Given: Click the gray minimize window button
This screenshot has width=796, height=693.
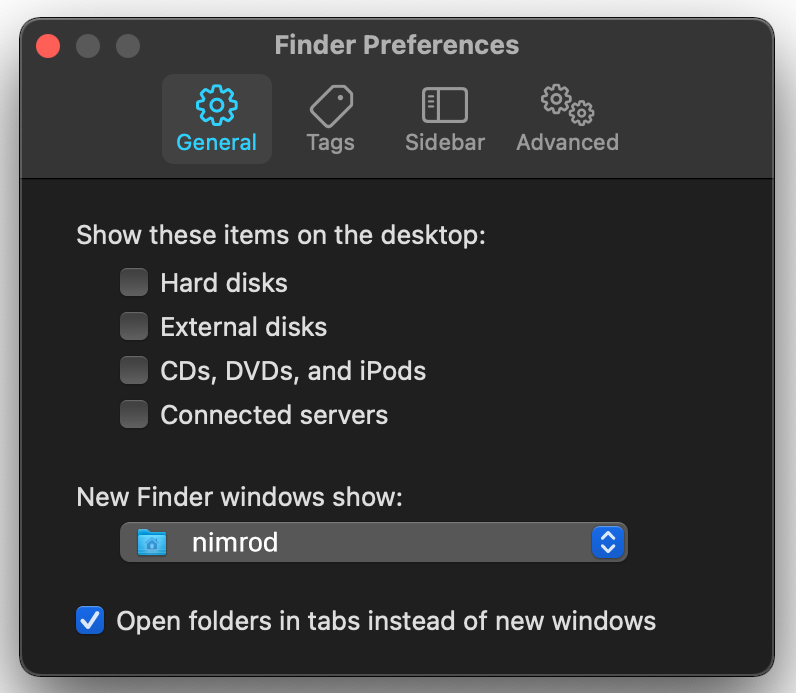Looking at the screenshot, I should [88, 46].
